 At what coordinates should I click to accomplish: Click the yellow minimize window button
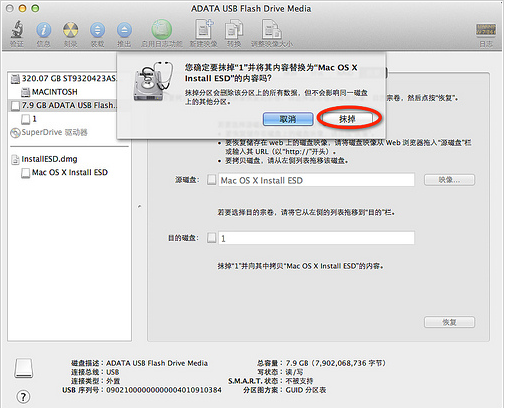(22, 8)
